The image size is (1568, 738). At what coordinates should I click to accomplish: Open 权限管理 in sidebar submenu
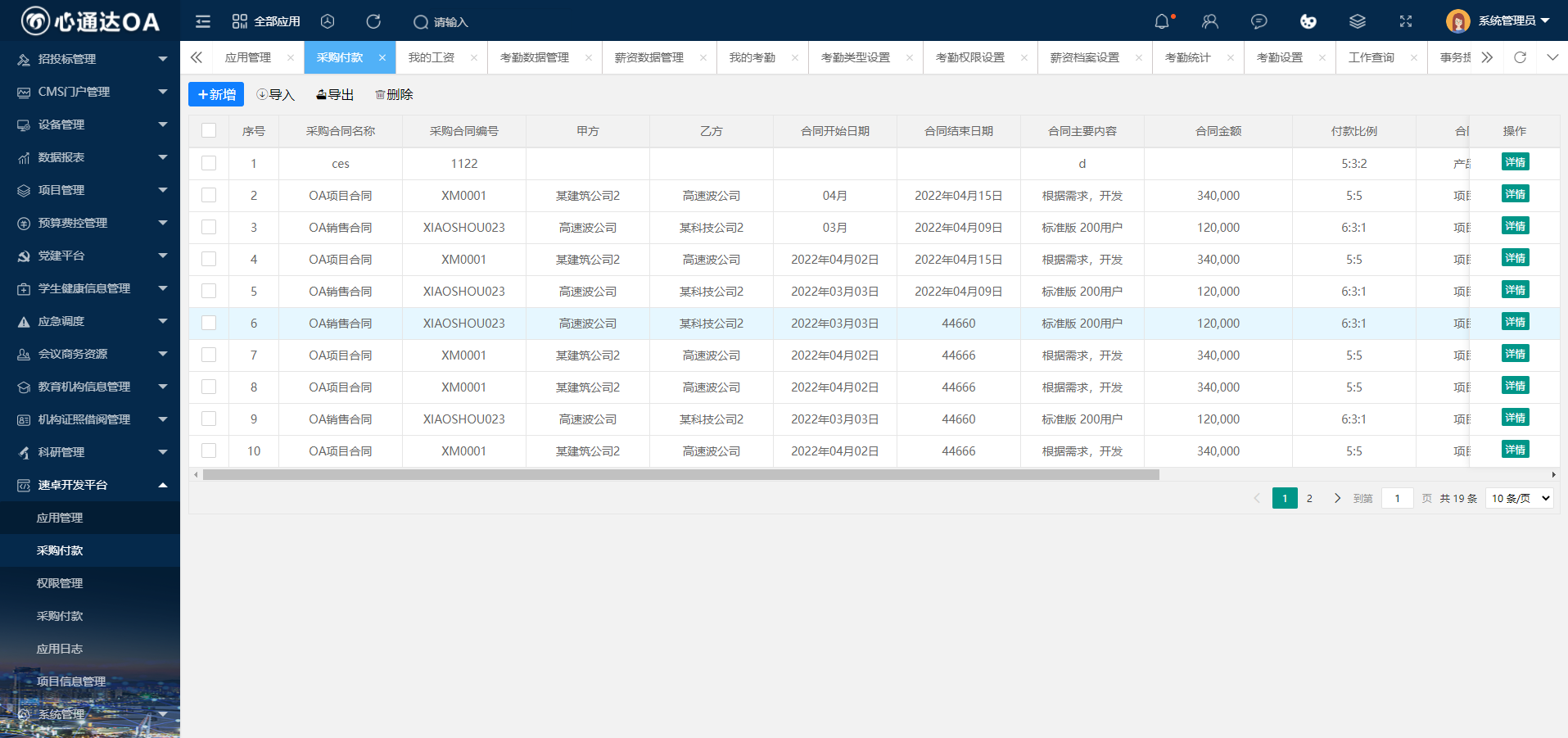click(x=90, y=583)
